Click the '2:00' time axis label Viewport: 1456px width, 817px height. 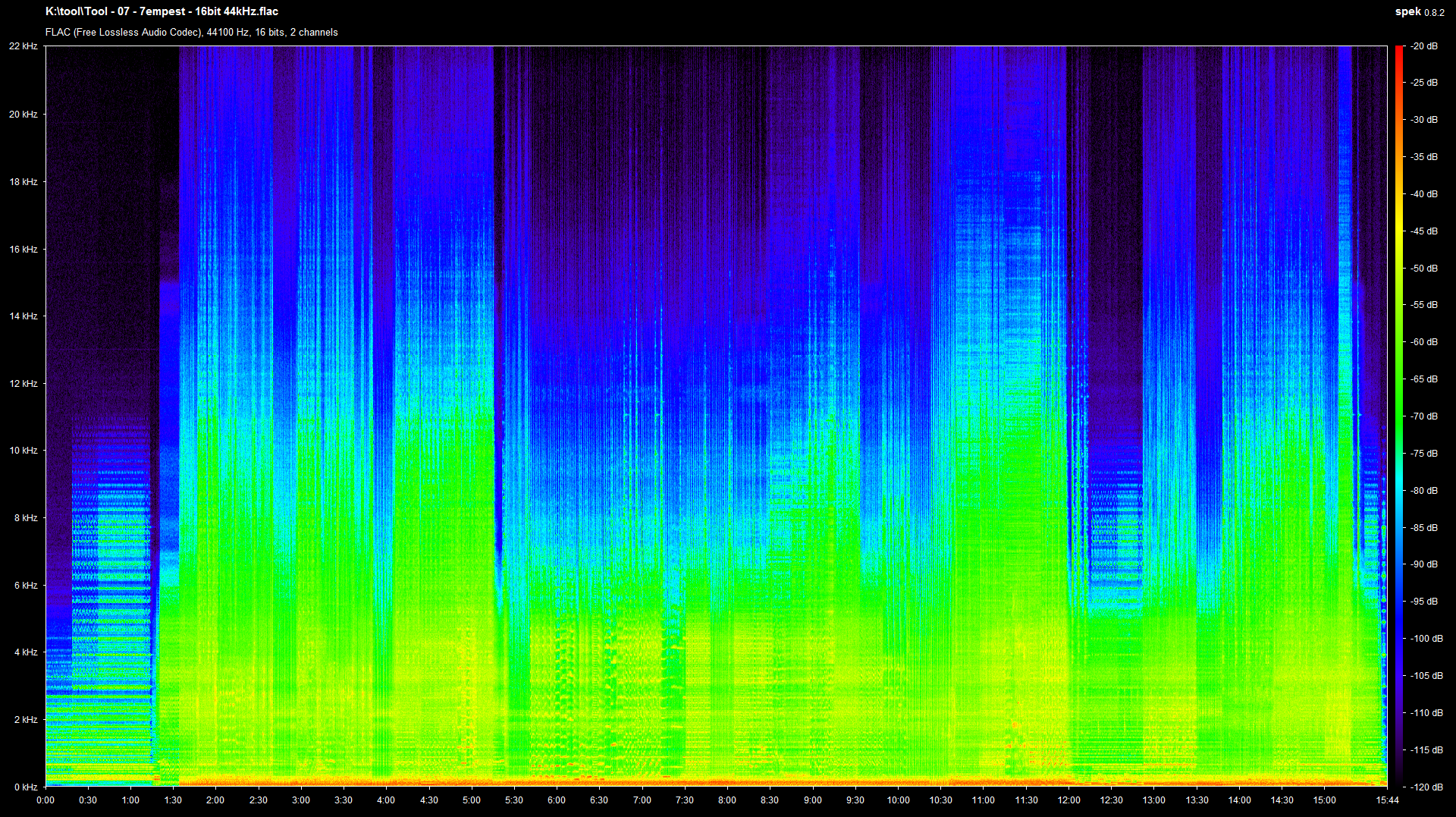click(215, 800)
